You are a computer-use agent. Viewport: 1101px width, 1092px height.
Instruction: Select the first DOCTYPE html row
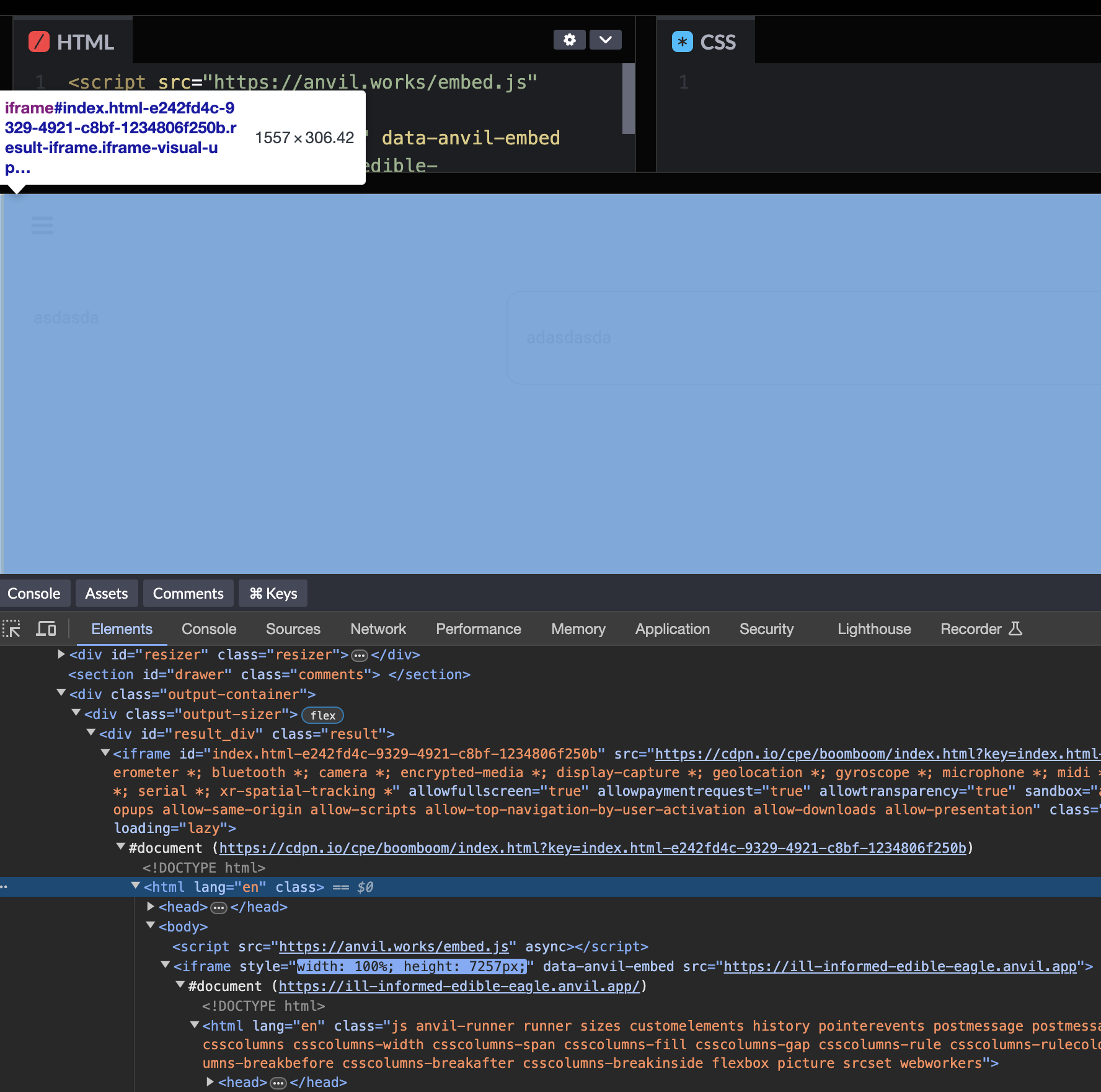coord(204,868)
